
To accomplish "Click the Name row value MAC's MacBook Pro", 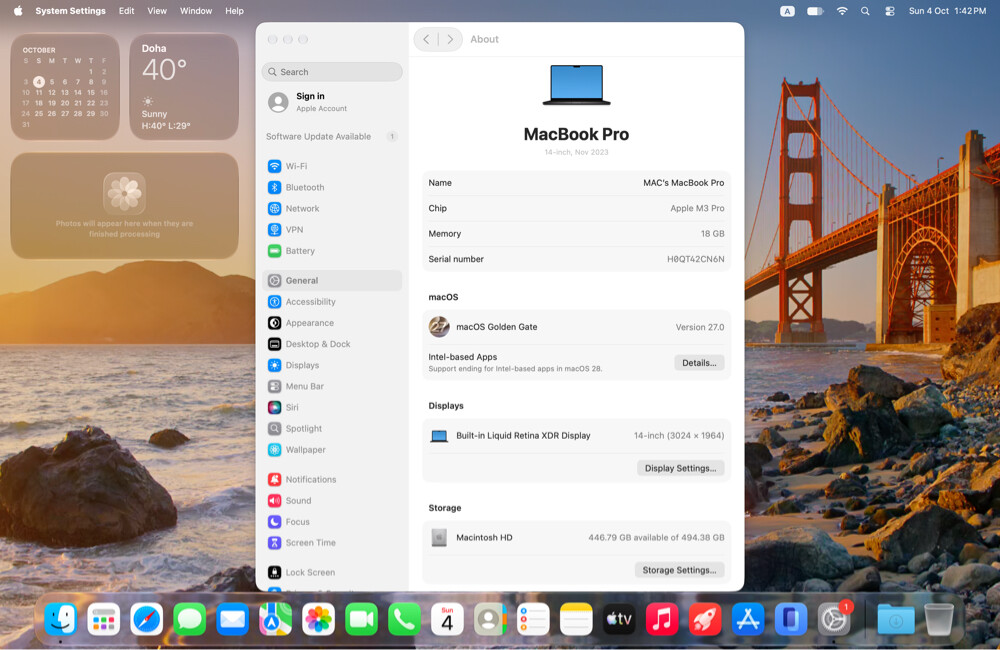I will (x=683, y=182).
